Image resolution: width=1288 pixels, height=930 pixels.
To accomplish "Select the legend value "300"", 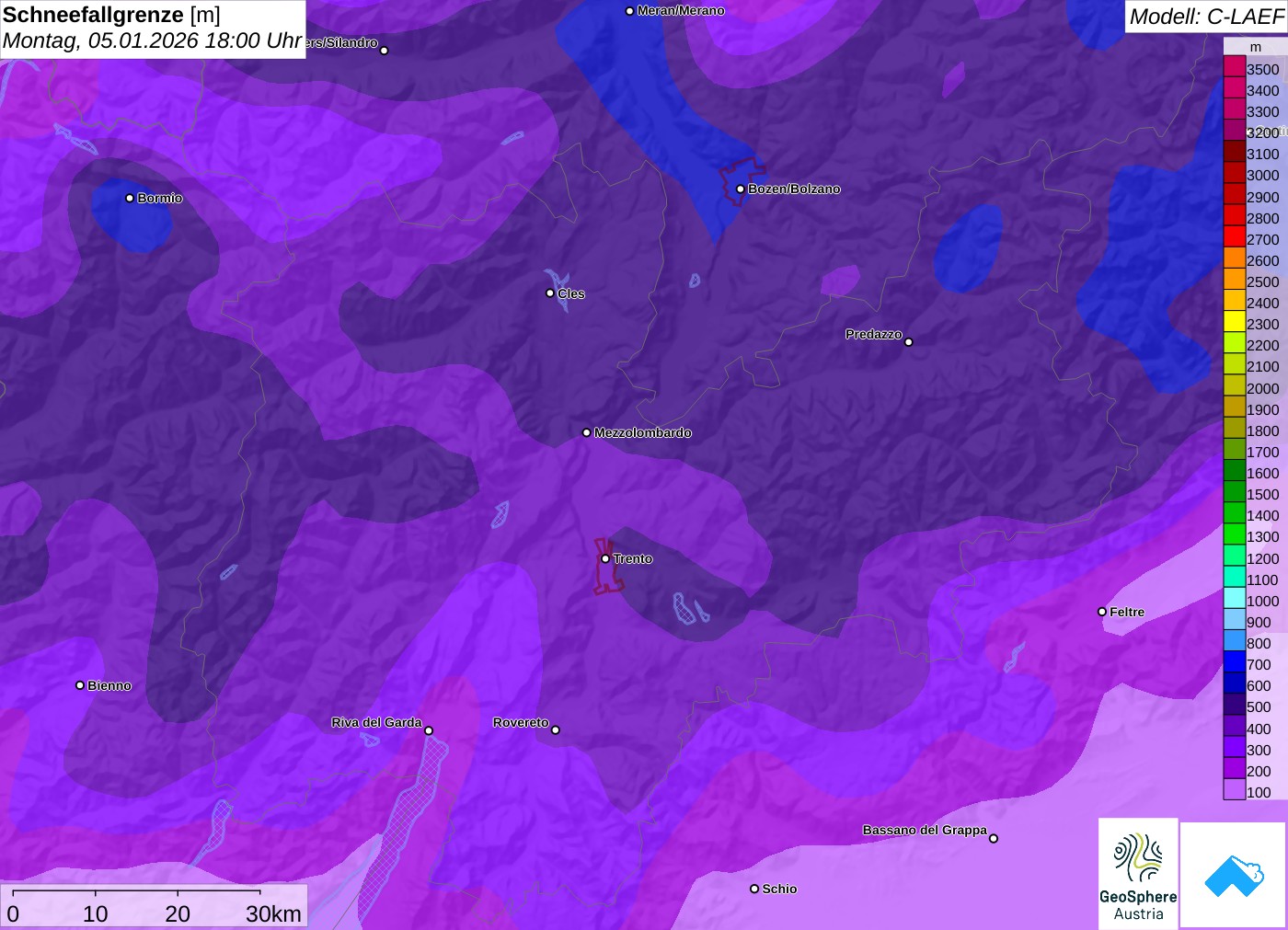I will (1259, 750).
